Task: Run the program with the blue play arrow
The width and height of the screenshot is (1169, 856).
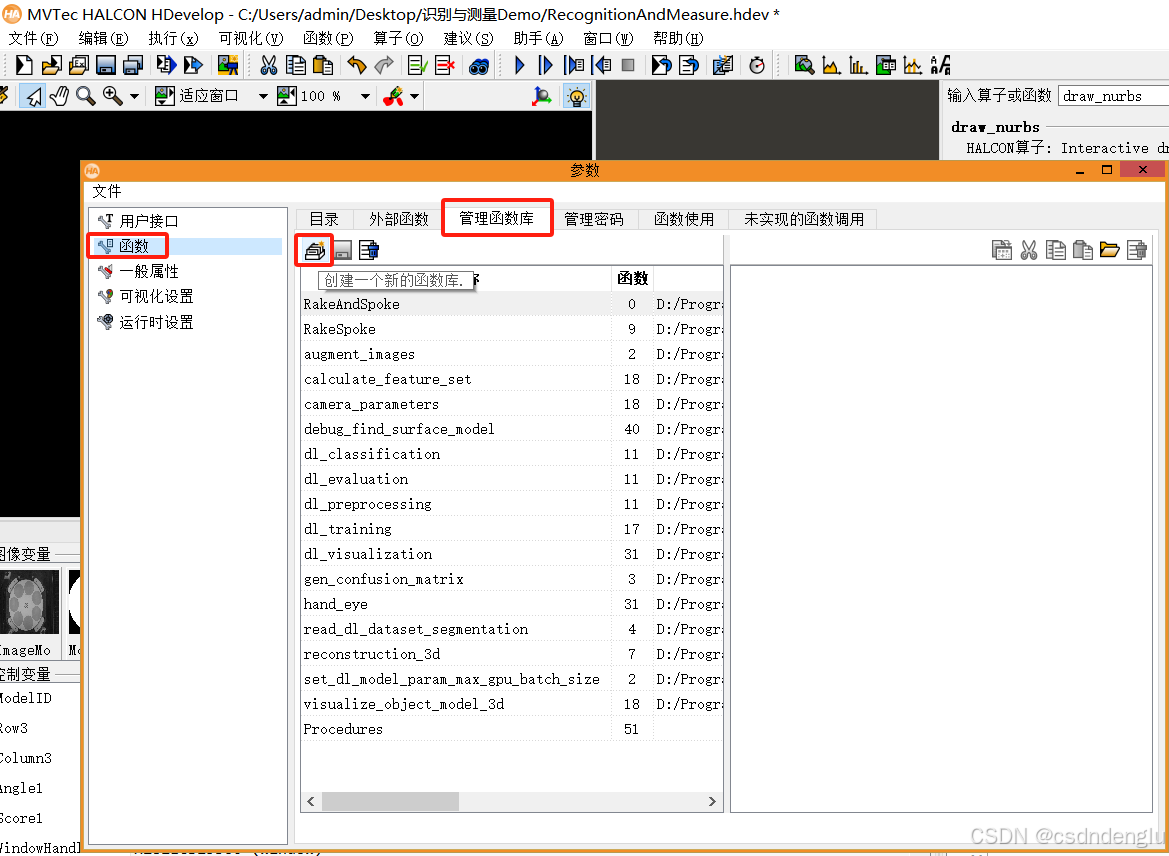Action: click(x=520, y=65)
